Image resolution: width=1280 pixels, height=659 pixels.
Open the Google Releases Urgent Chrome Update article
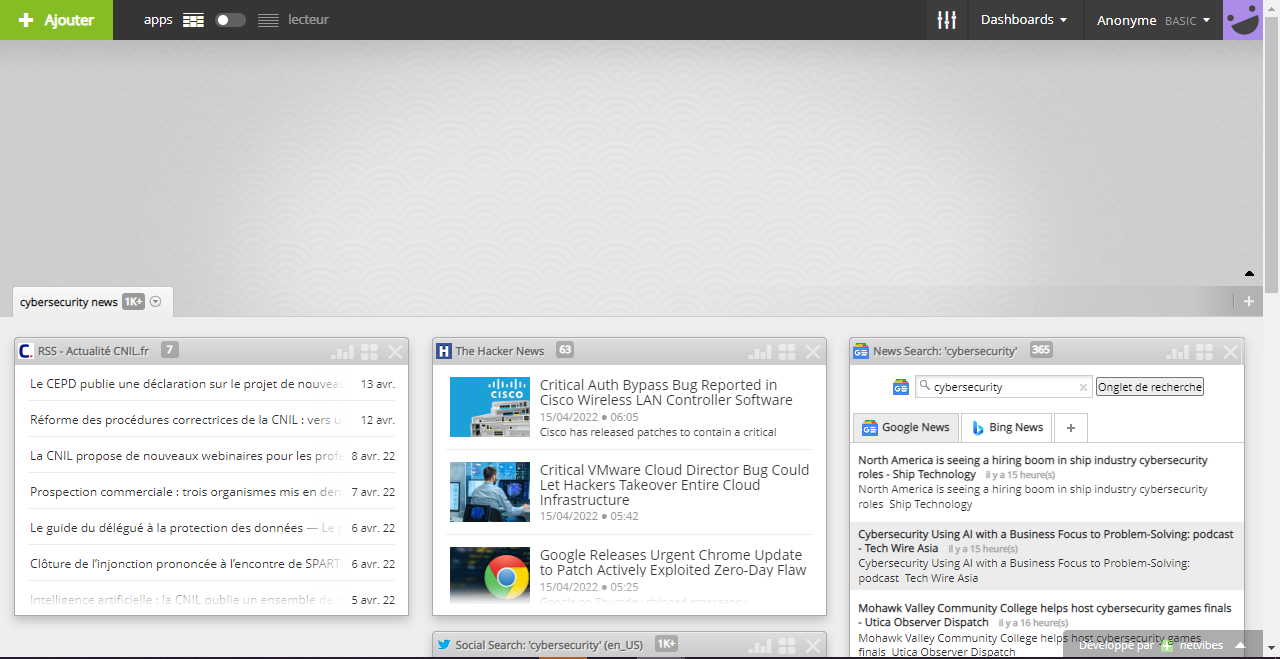click(673, 562)
